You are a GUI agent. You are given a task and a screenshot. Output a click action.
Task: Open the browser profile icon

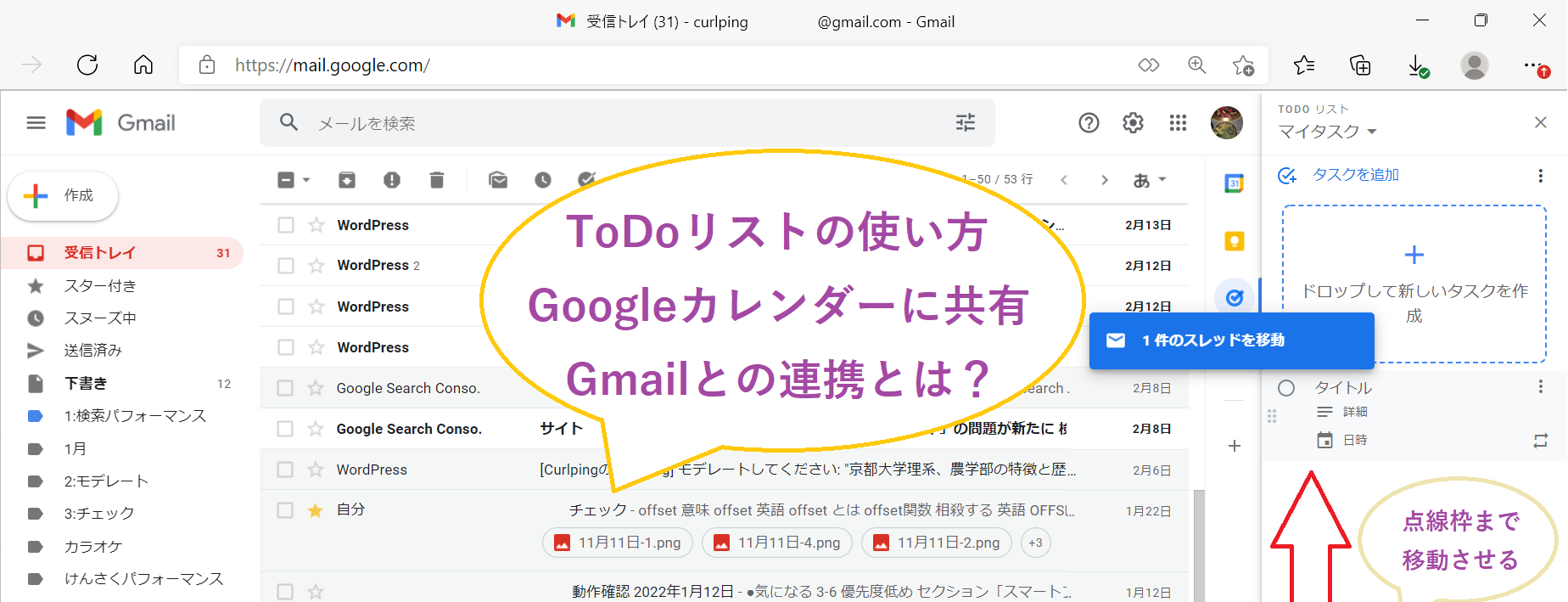pos(1475,65)
